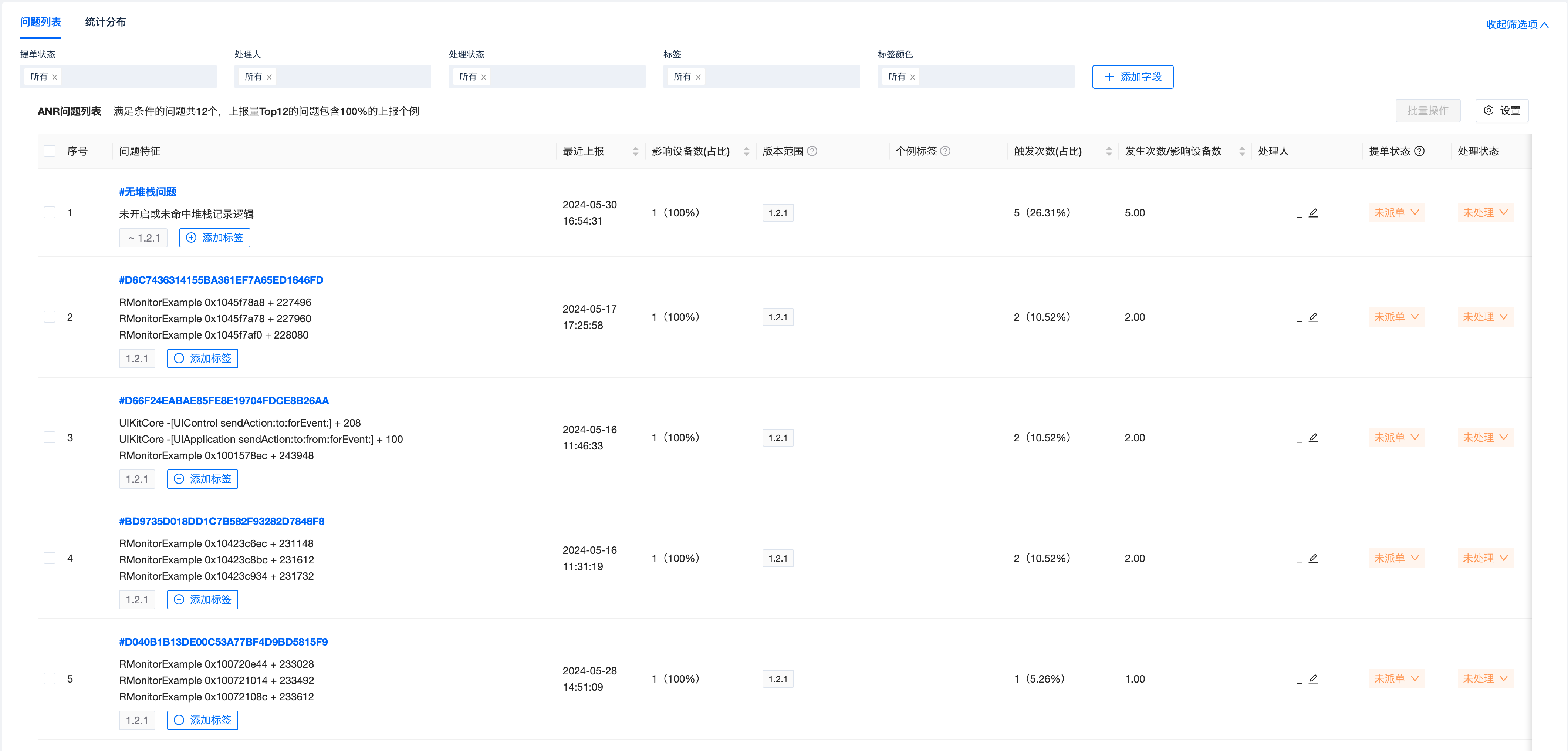The height and width of the screenshot is (751, 1568).
Task: Click the help icon next to 版本范围
Action: tap(812, 151)
